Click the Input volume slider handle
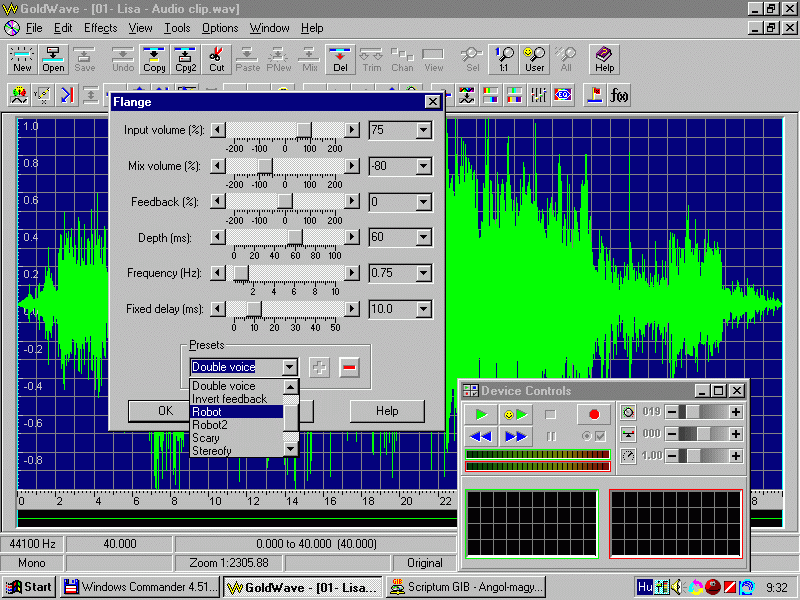The width and height of the screenshot is (800, 600). coord(304,131)
